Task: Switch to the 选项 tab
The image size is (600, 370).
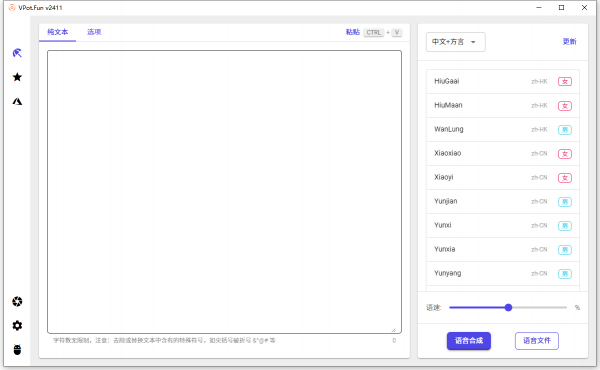Action: point(94,32)
